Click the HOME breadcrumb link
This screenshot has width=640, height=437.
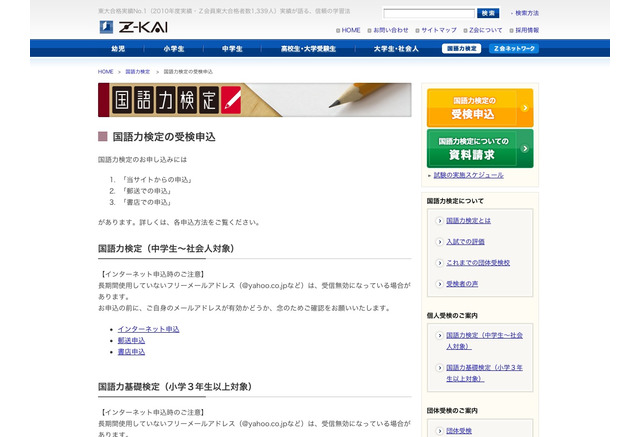[105, 72]
